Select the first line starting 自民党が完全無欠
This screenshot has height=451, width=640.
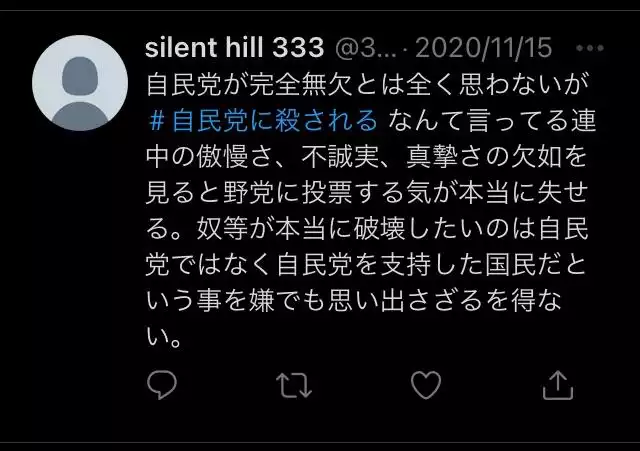pos(367,84)
